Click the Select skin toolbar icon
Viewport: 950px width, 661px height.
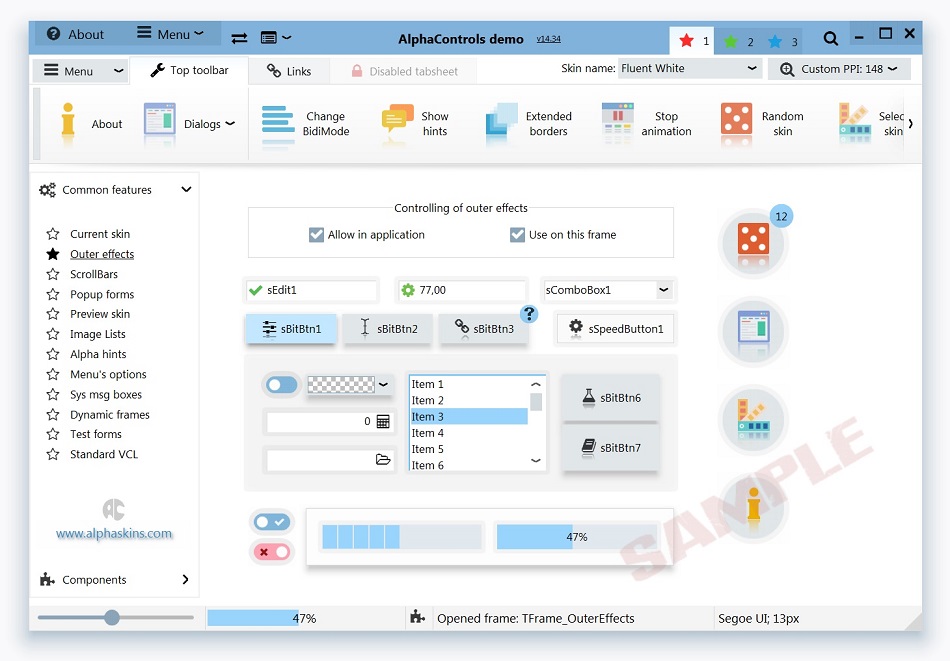pyautogui.click(x=855, y=124)
